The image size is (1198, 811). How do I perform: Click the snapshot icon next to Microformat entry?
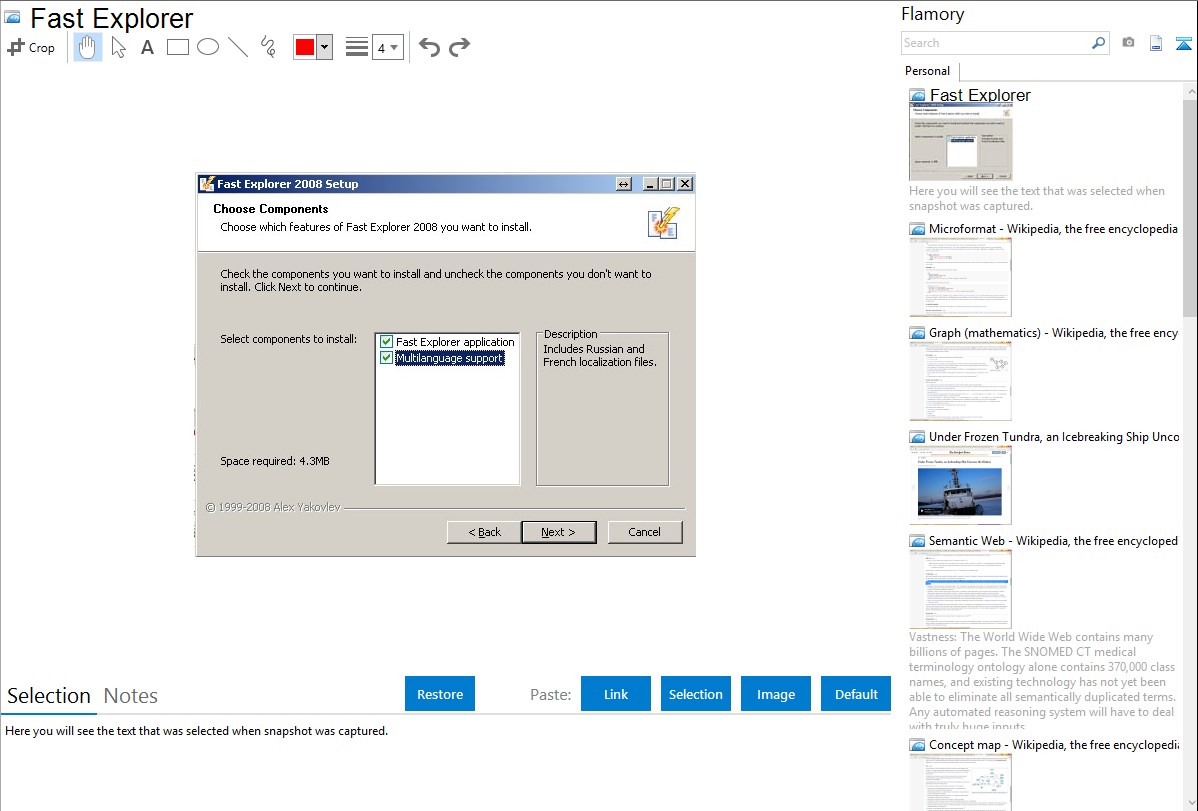[x=917, y=229]
